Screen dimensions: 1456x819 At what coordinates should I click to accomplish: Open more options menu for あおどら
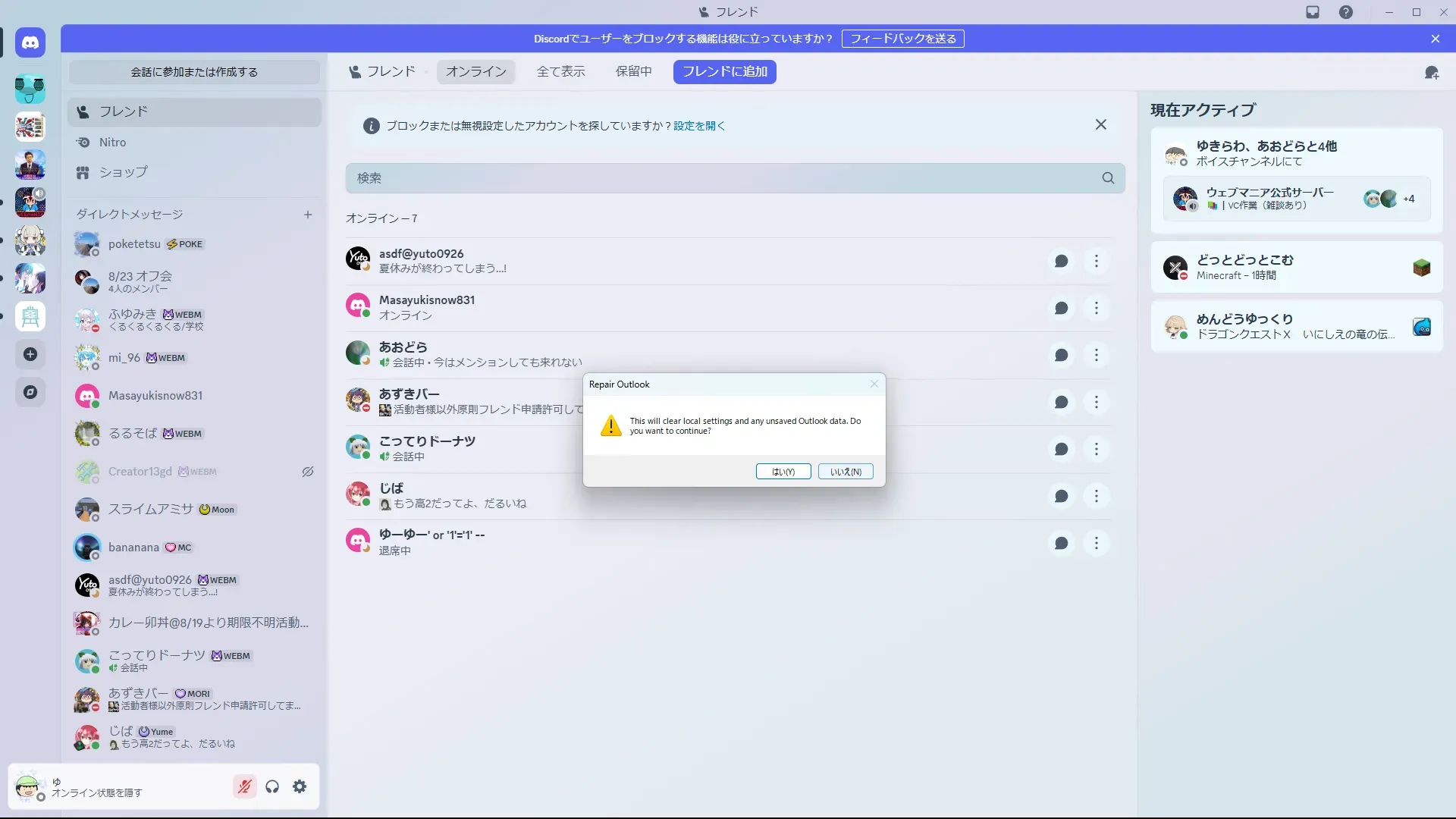coord(1096,356)
